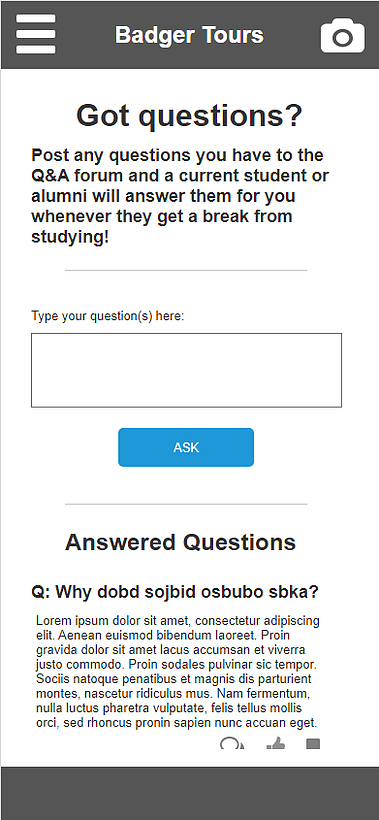Image resolution: width=379 pixels, height=820 pixels.
Task: Click the dark footer bar
Action: 189,793
